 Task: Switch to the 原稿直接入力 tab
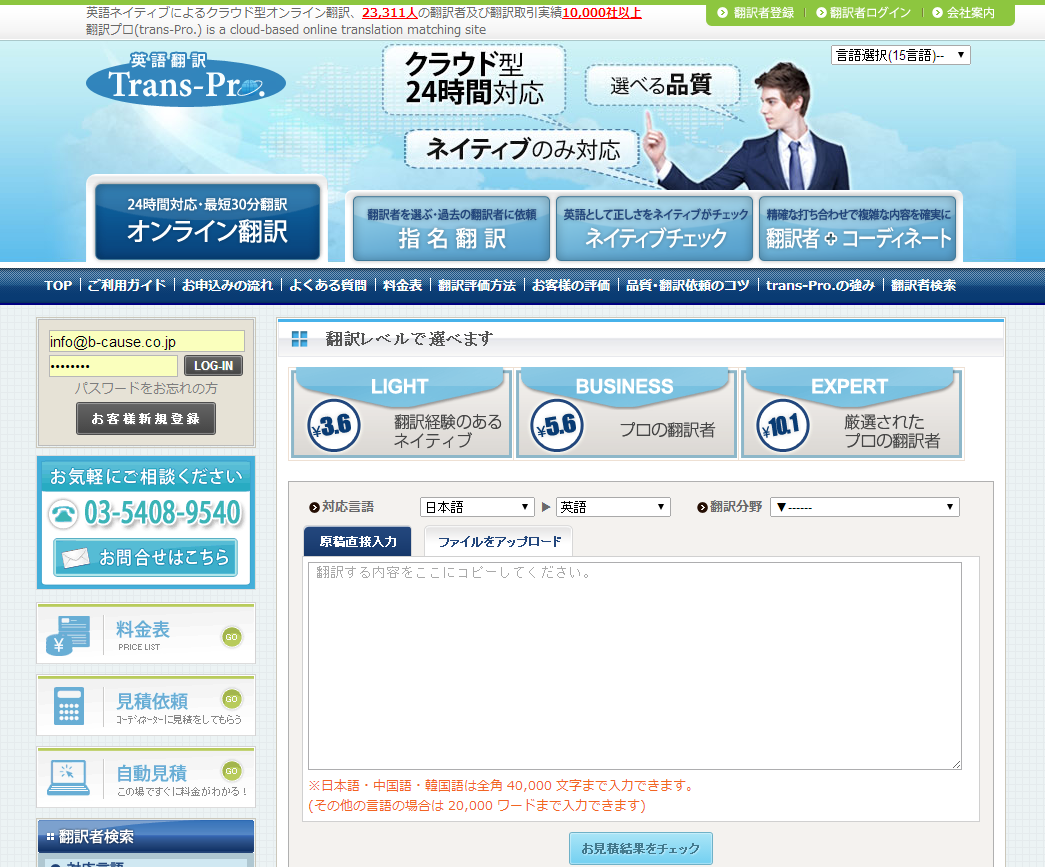(357, 541)
